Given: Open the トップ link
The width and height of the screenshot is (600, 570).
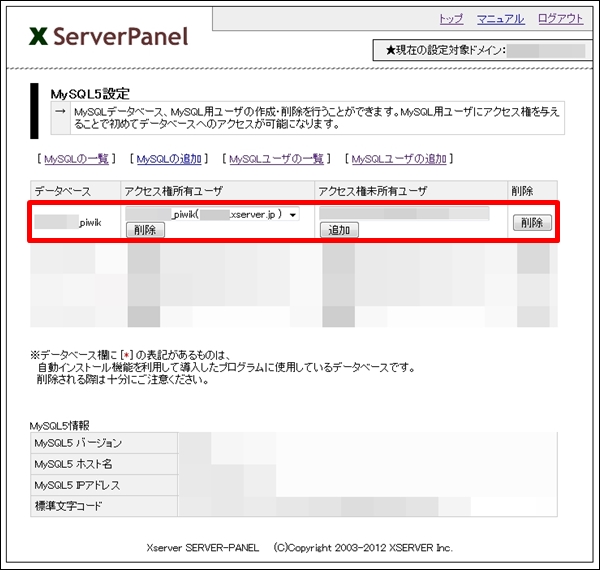Looking at the screenshot, I should (451, 19).
